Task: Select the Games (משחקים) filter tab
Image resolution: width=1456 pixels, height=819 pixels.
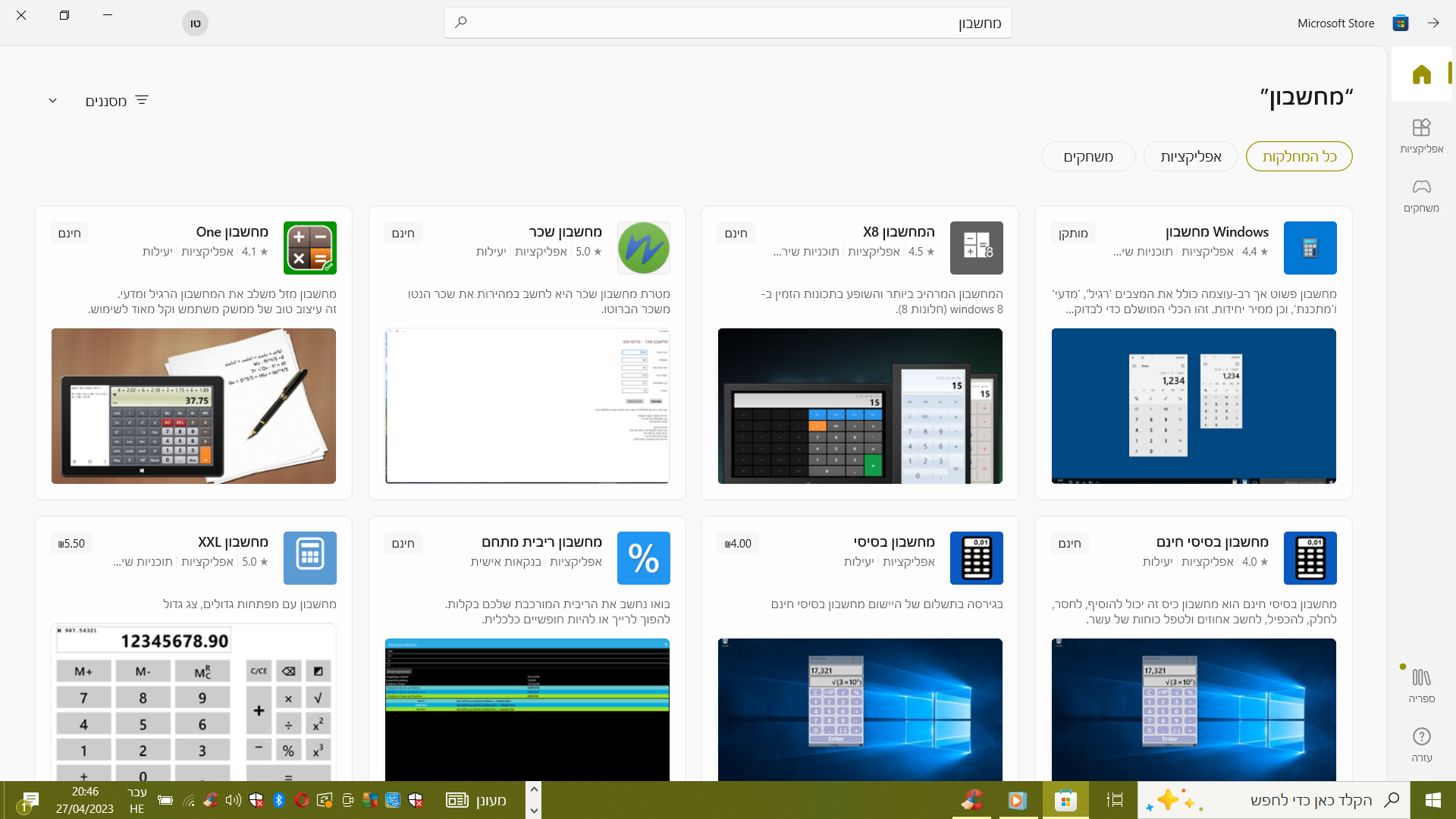Action: [1087, 156]
